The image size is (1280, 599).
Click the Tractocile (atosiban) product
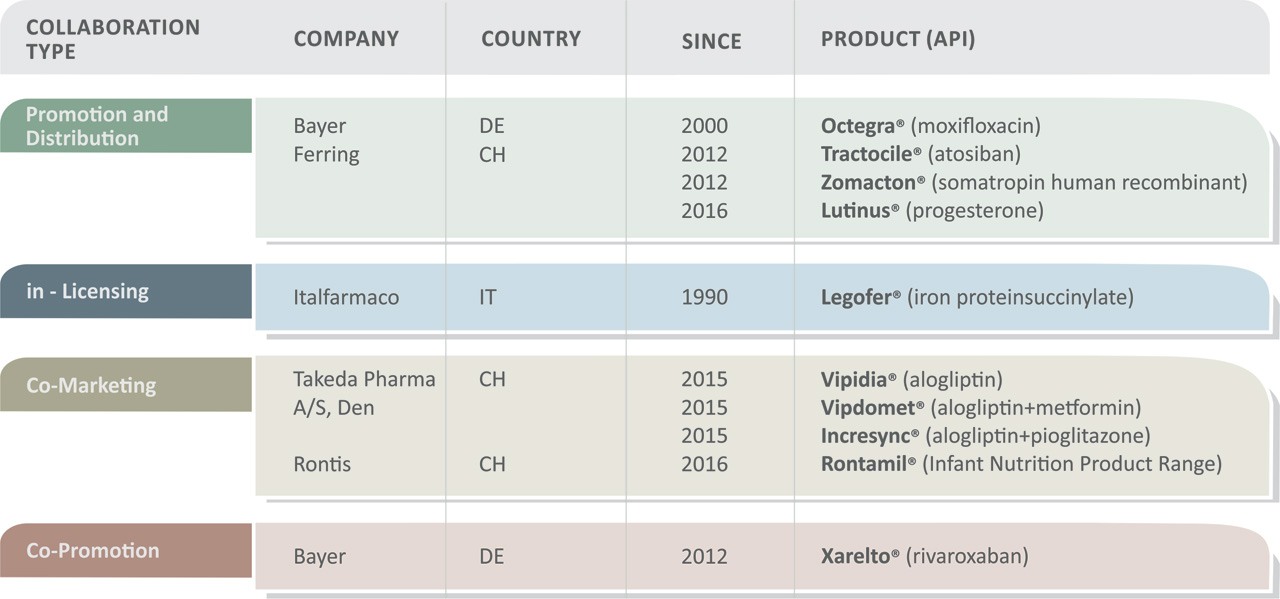point(921,154)
